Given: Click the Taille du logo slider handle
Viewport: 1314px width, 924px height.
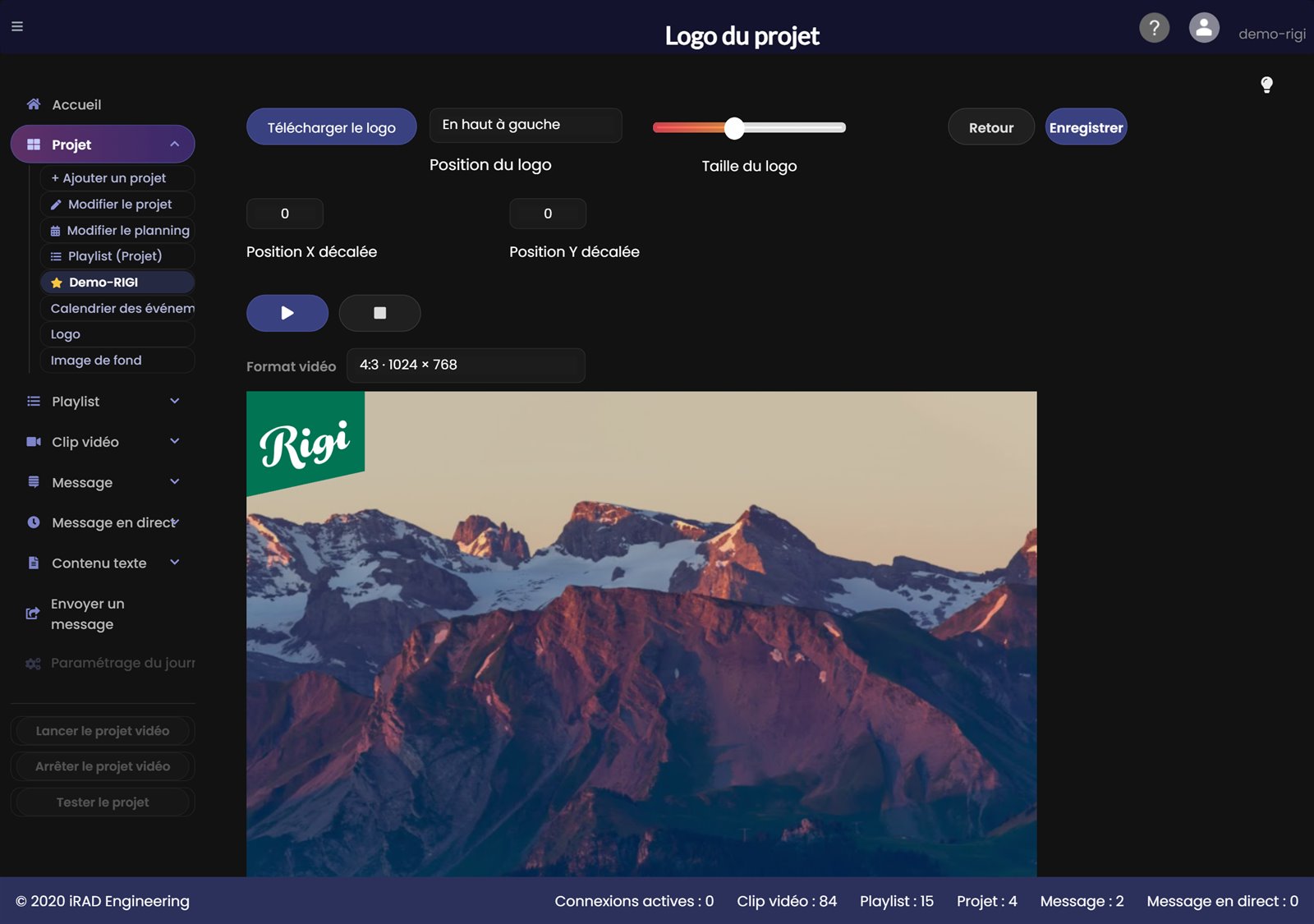Looking at the screenshot, I should point(734,127).
